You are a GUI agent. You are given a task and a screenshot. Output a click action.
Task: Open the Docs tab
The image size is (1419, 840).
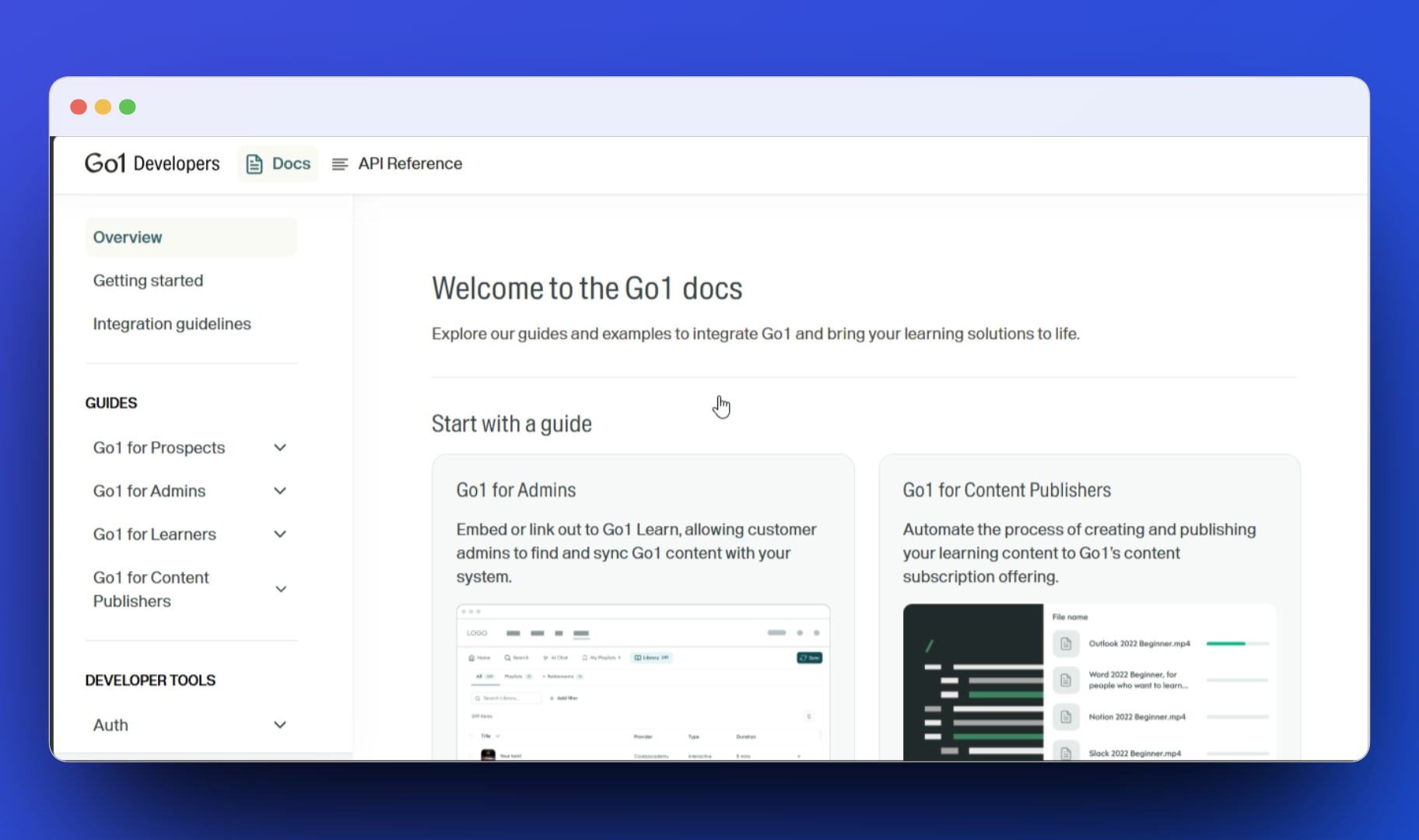tap(278, 164)
